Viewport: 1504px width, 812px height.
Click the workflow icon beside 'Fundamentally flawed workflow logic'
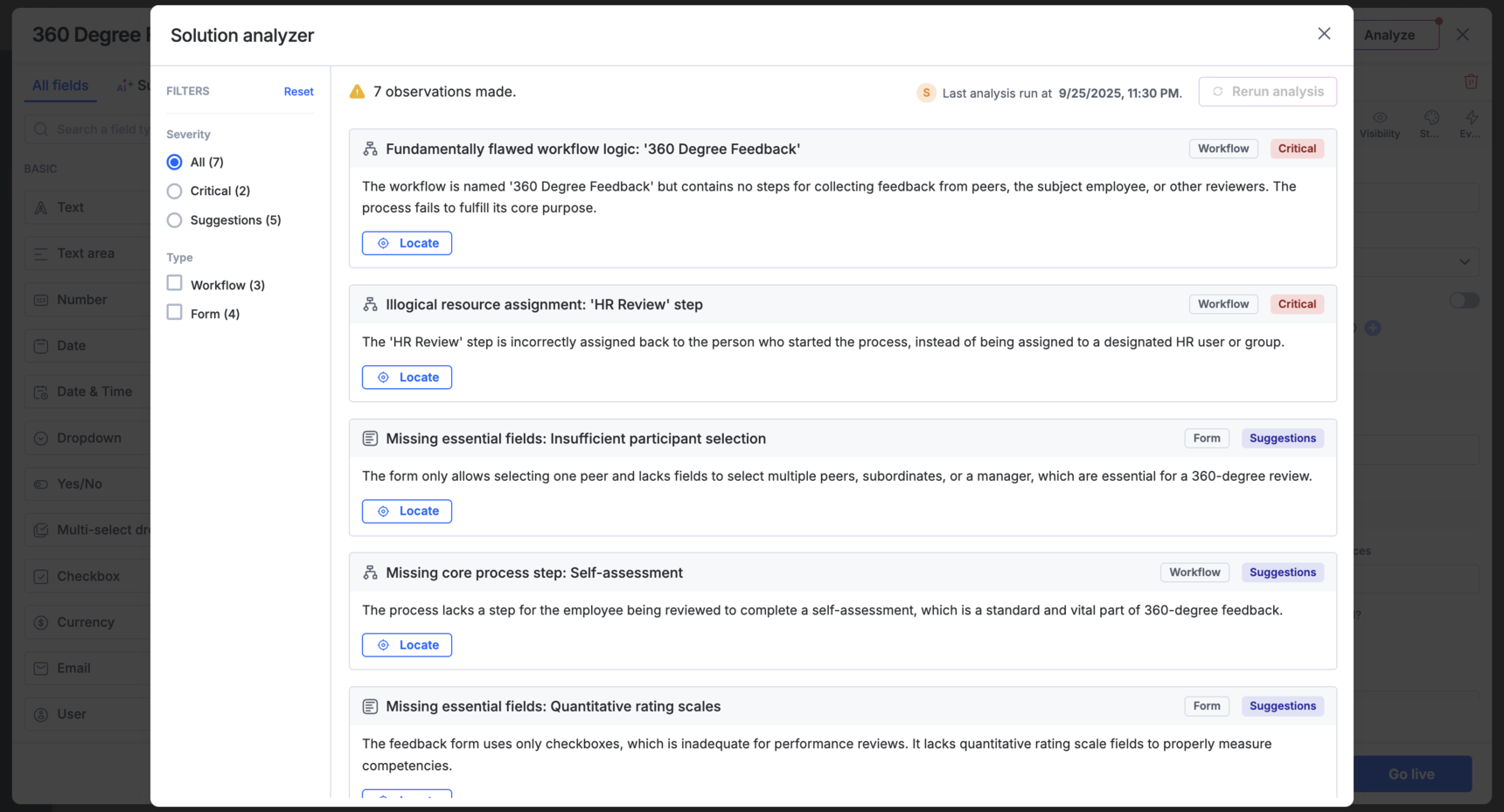point(371,149)
